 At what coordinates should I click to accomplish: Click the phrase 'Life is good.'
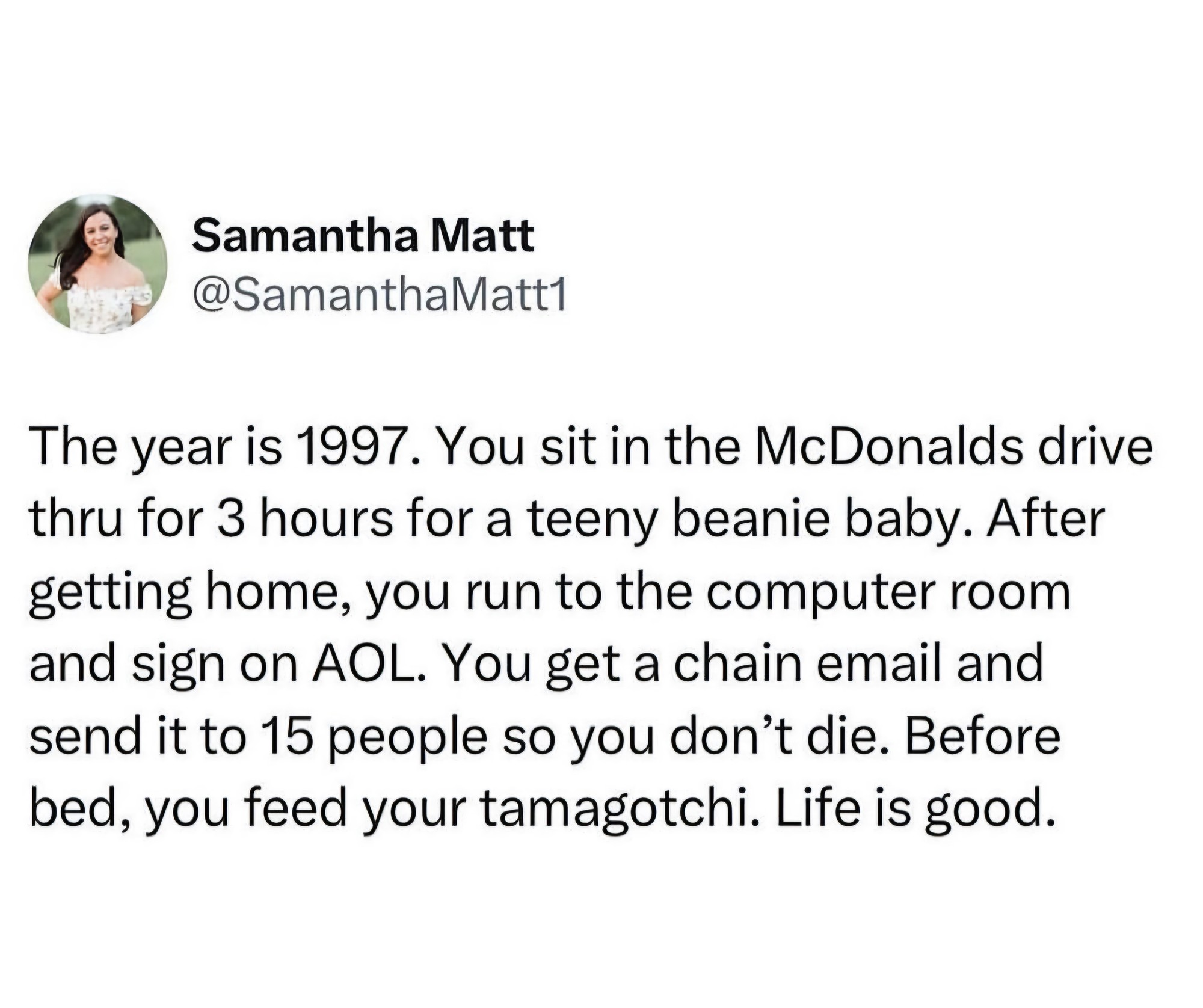(915, 808)
